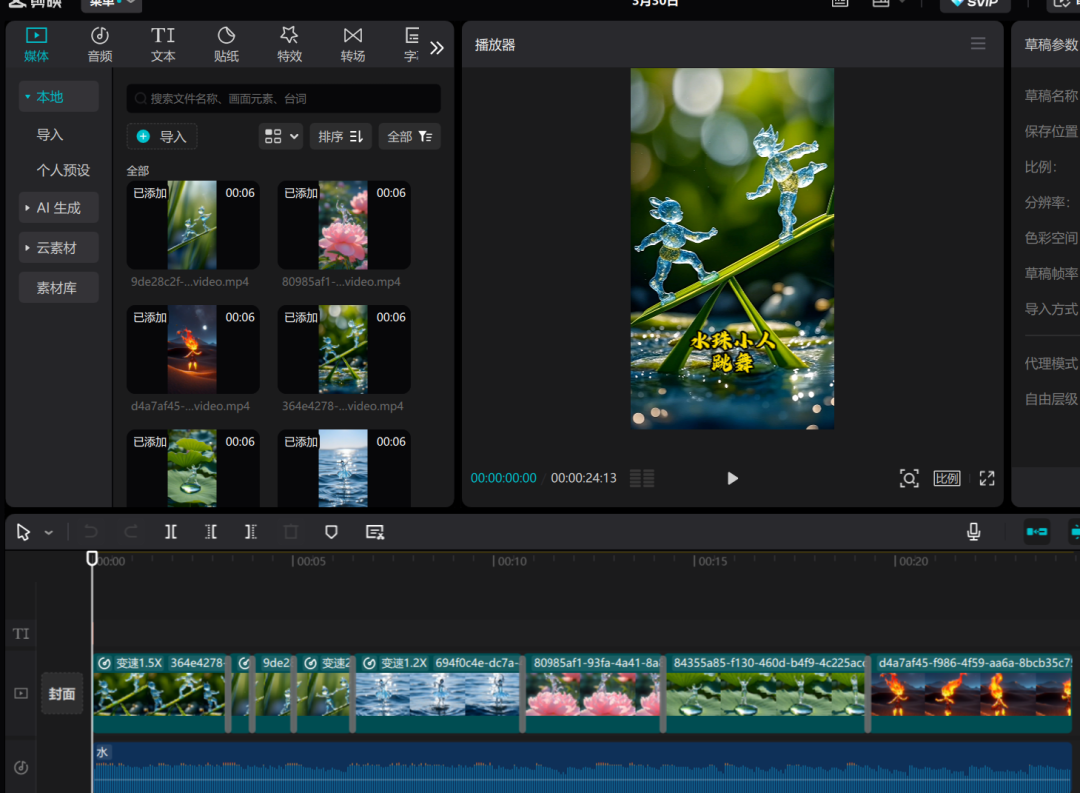Open the 草稿参数 draft parameters tab
1080x793 pixels.
1051,45
